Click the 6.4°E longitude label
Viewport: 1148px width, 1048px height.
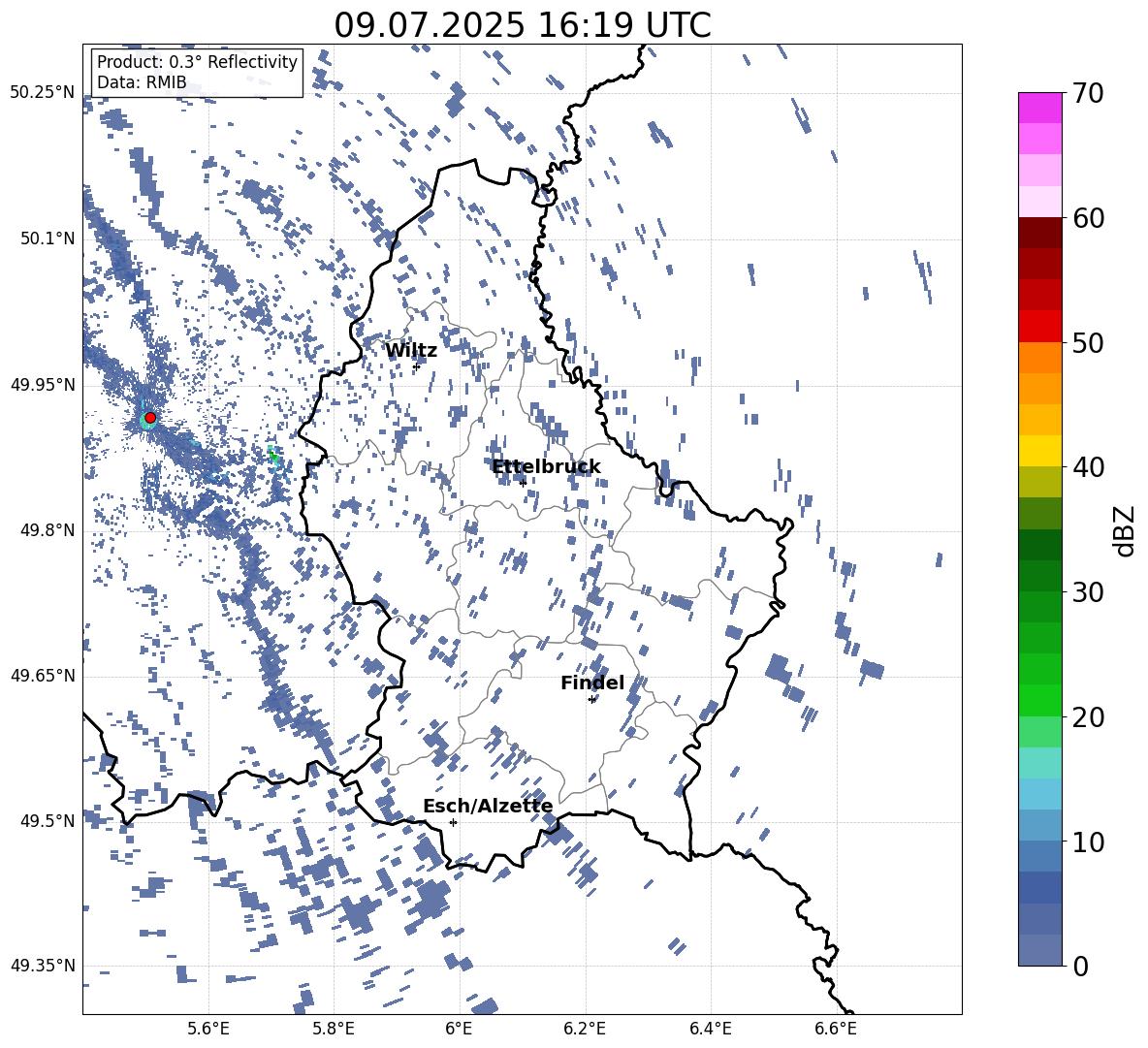click(x=710, y=1030)
